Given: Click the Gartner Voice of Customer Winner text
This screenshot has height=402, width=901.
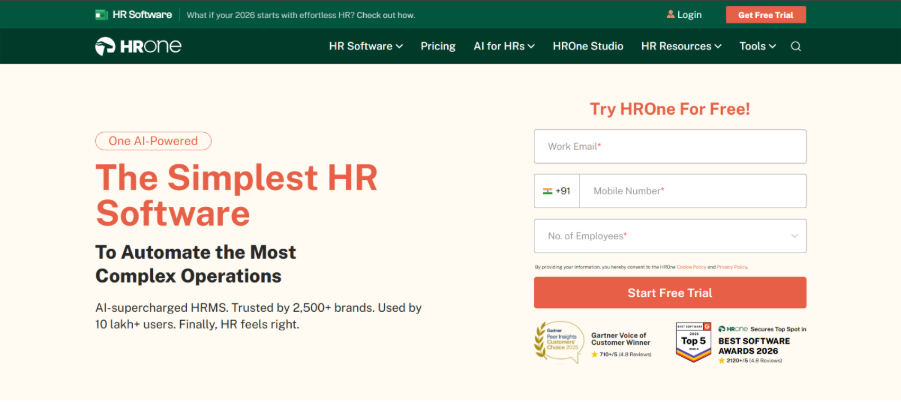Looking at the screenshot, I should coord(621,339).
